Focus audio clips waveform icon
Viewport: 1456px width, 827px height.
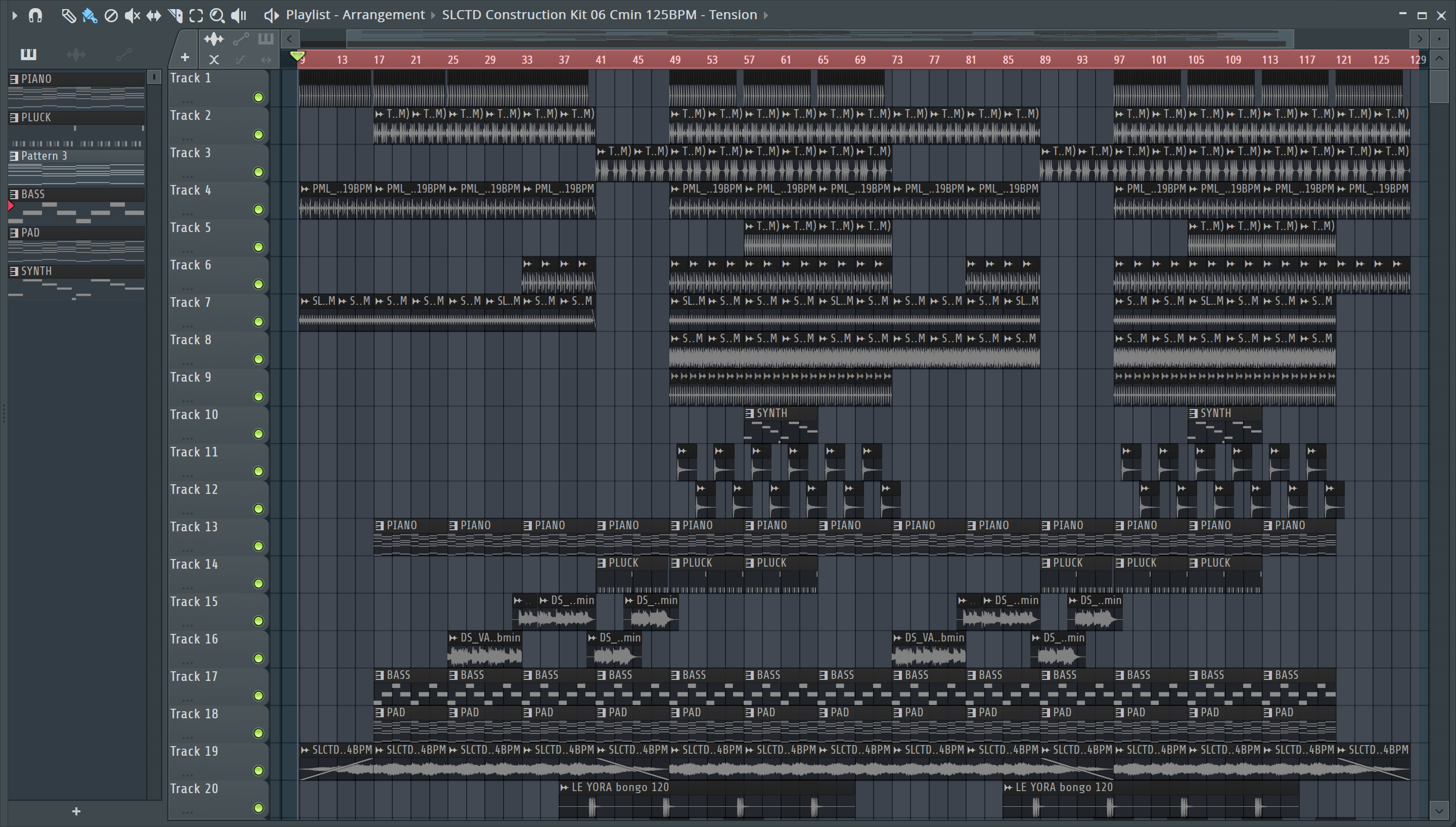(214, 39)
